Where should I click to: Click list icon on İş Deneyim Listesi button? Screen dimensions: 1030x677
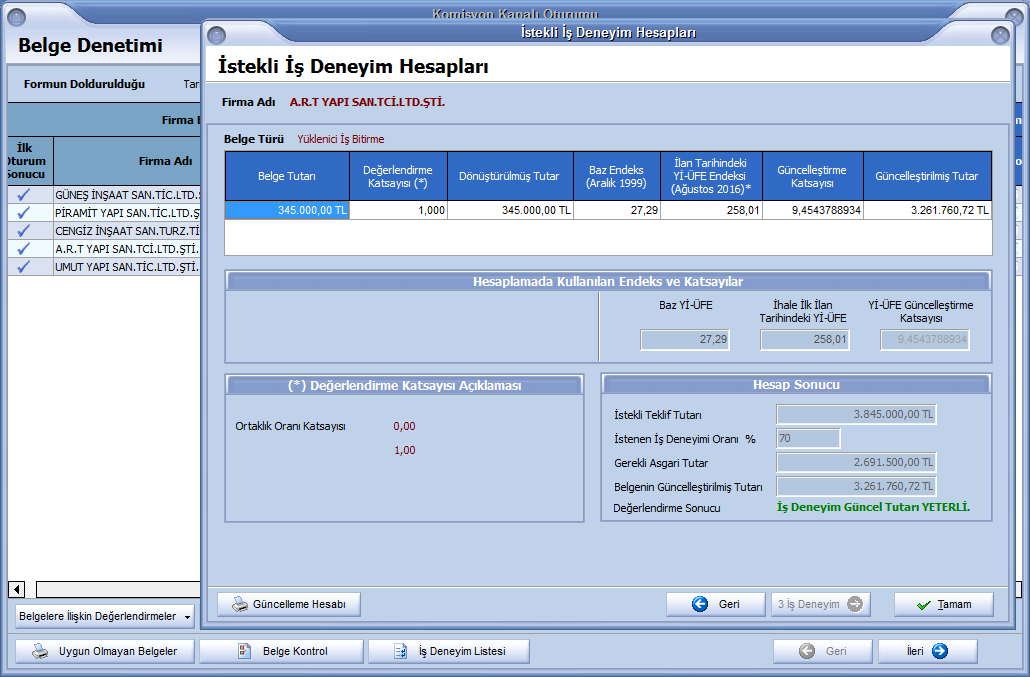click(400, 651)
